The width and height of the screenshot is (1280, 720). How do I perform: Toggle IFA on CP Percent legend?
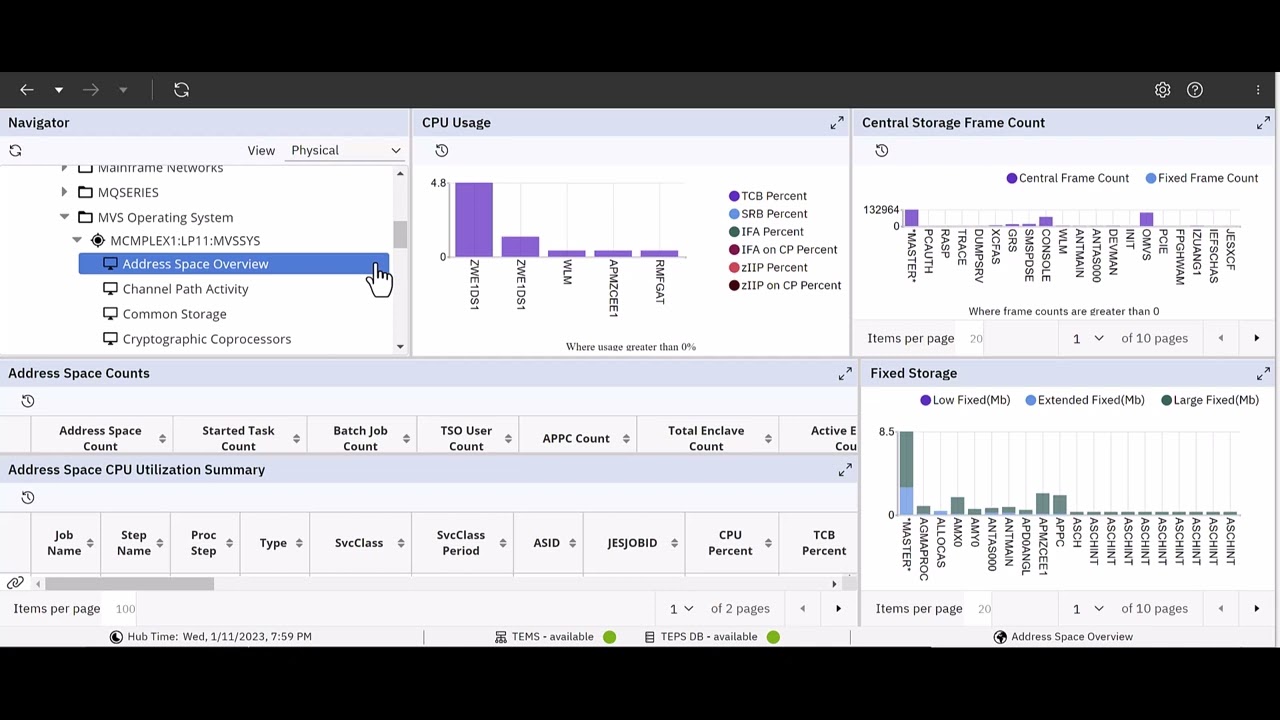tap(783, 250)
